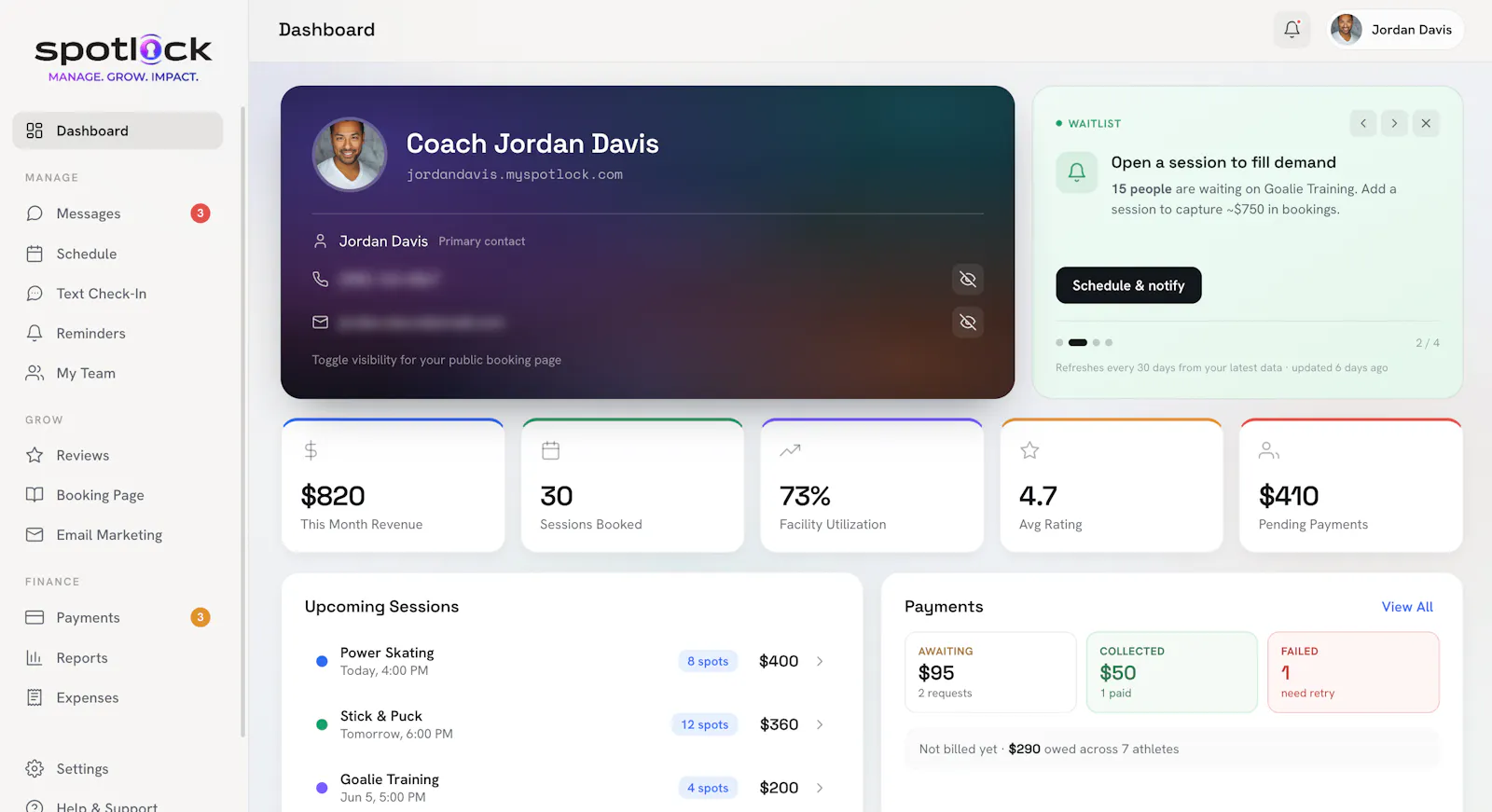This screenshot has height=812, width=1492.
Task: Click View All payments link
Action: coord(1407,607)
